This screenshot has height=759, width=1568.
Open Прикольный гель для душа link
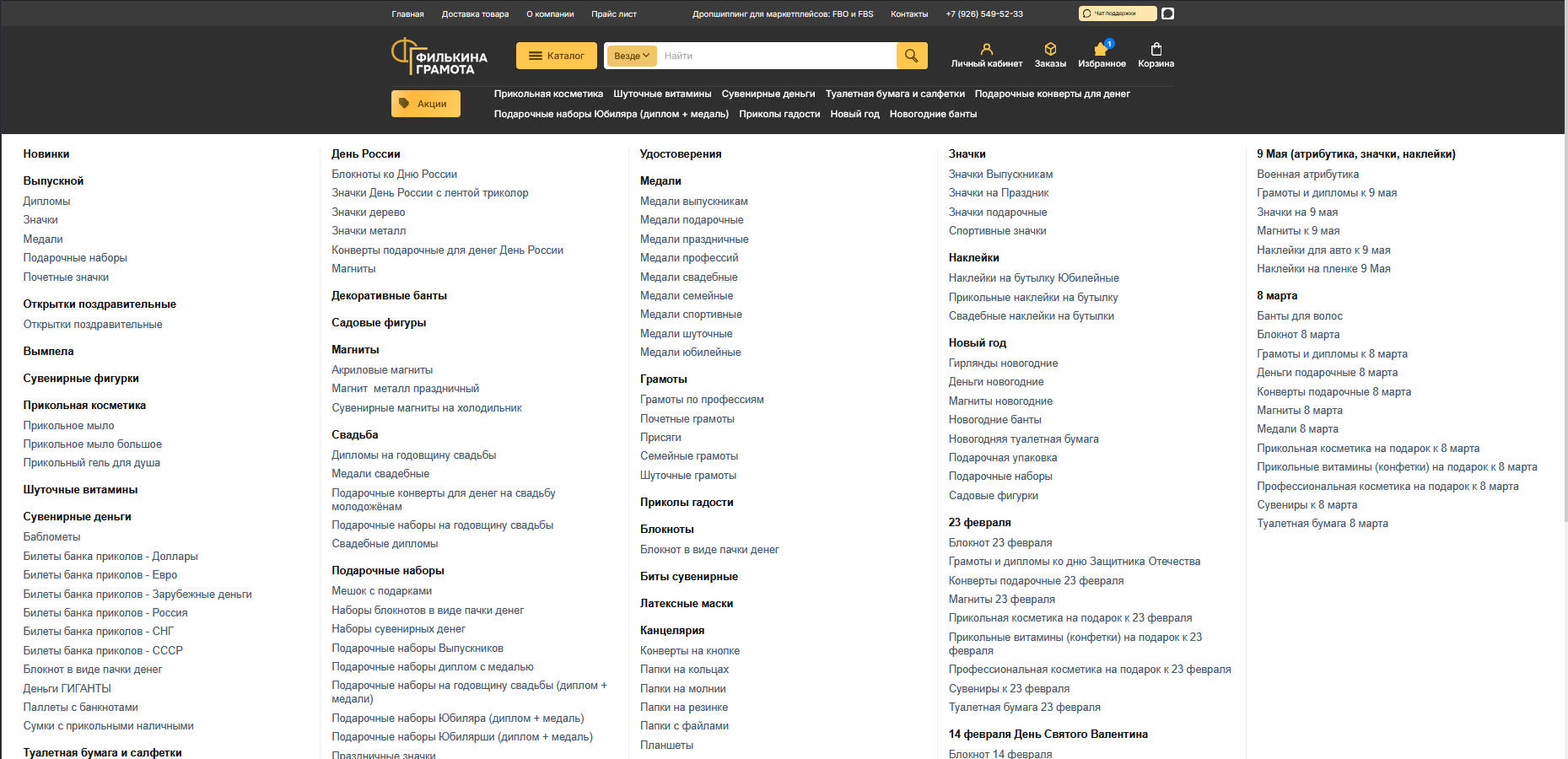click(x=91, y=463)
